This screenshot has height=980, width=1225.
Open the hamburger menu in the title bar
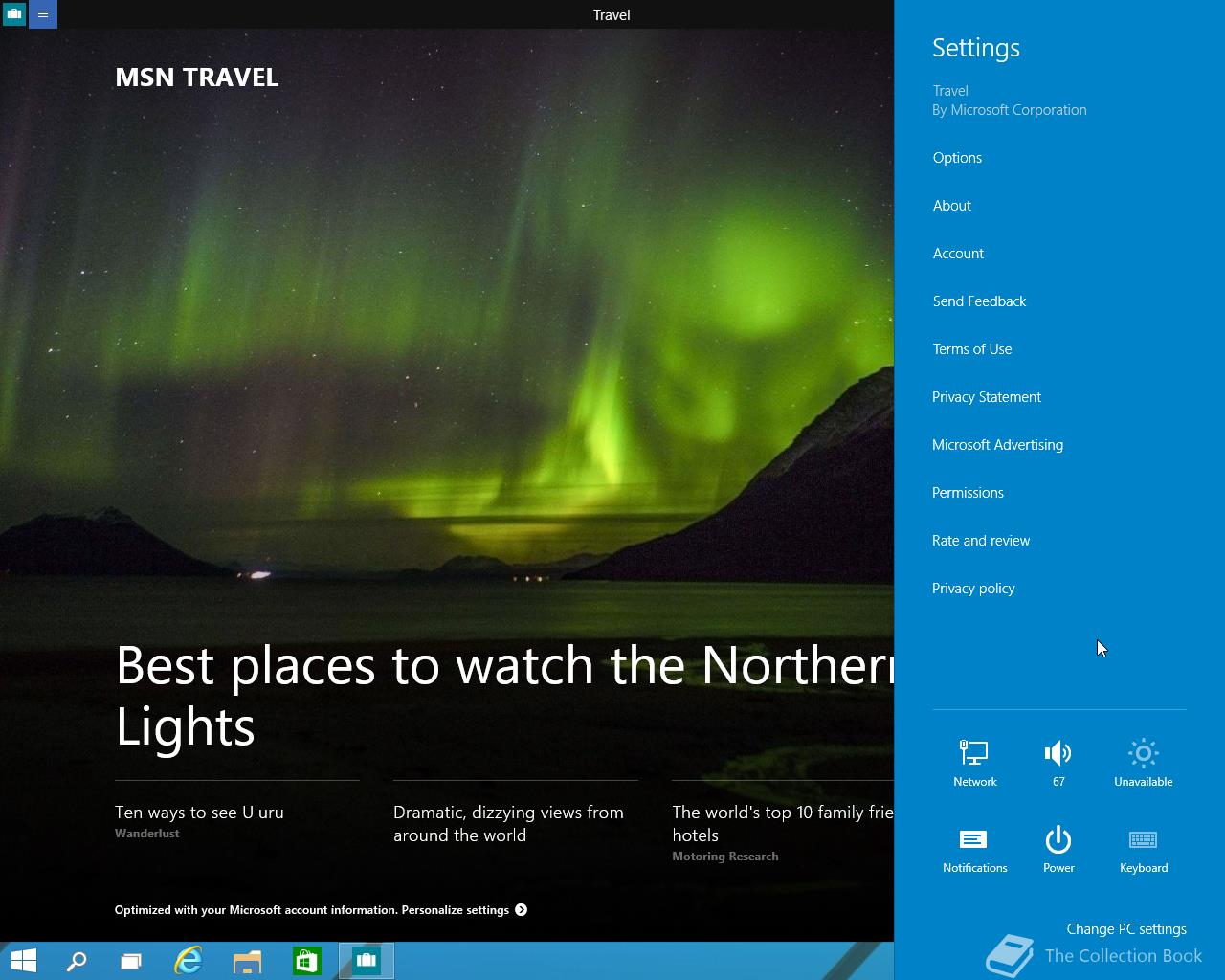pyautogui.click(x=43, y=14)
